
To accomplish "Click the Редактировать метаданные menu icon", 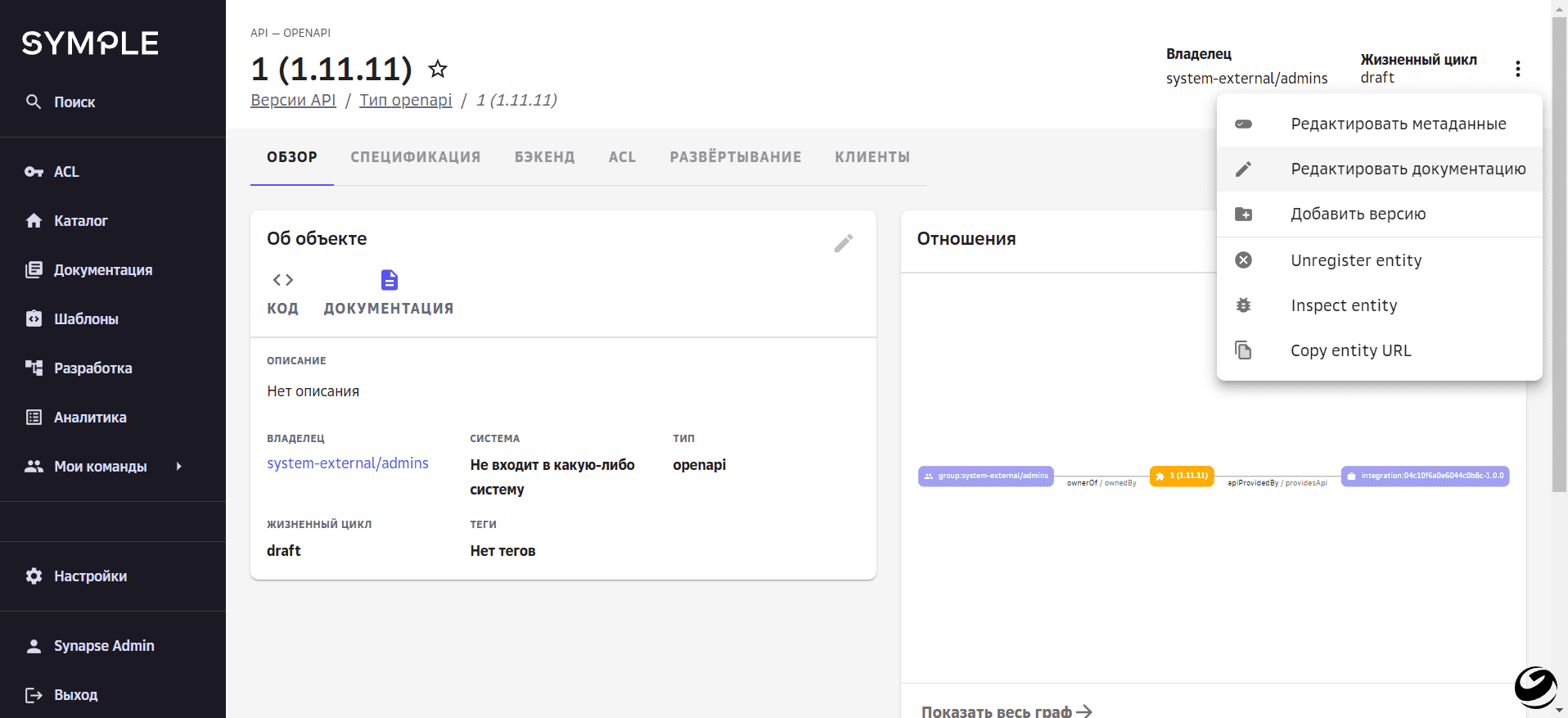I will (x=1244, y=124).
